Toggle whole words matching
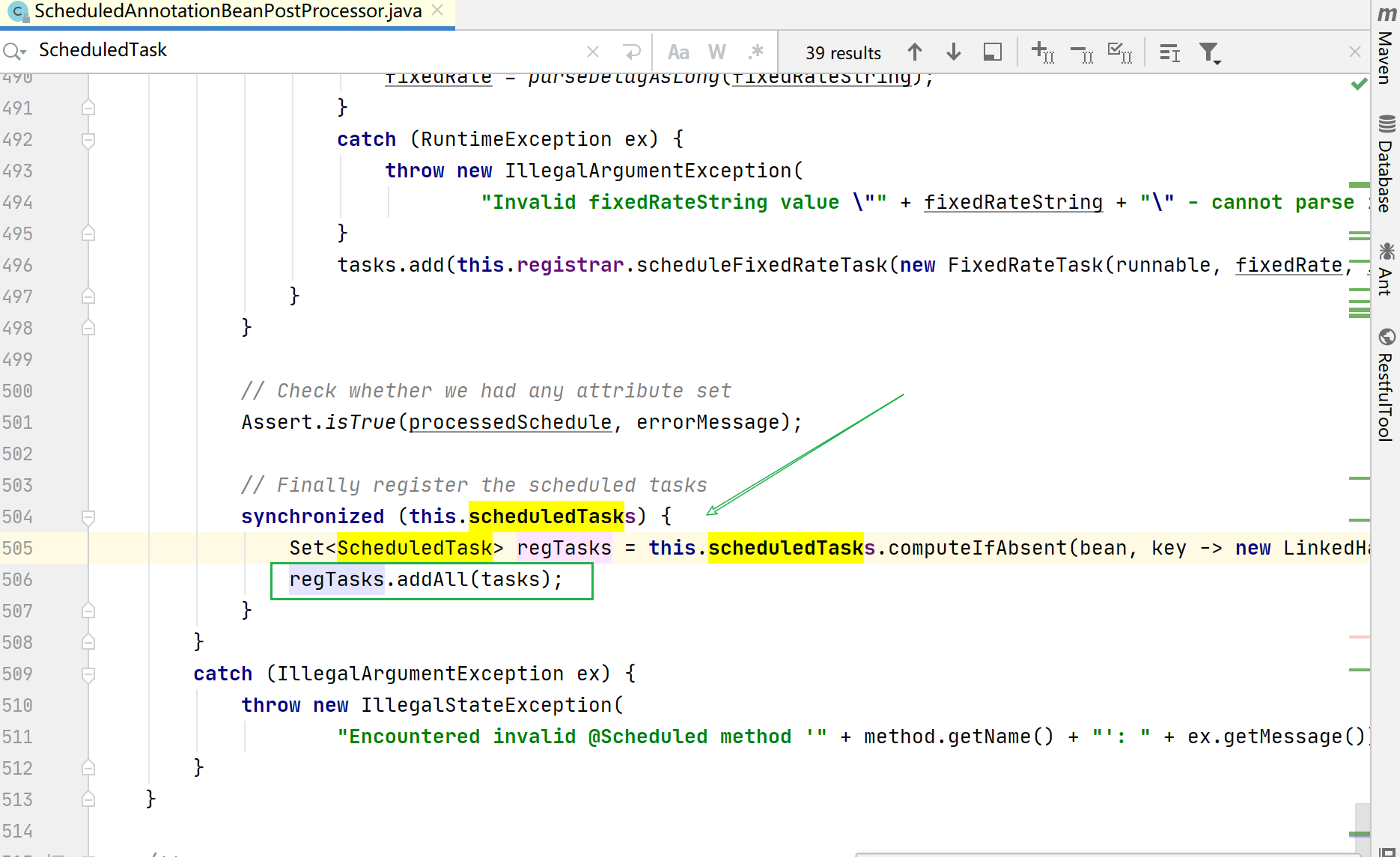The height and width of the screenshot is (857, 1400). 717,52
